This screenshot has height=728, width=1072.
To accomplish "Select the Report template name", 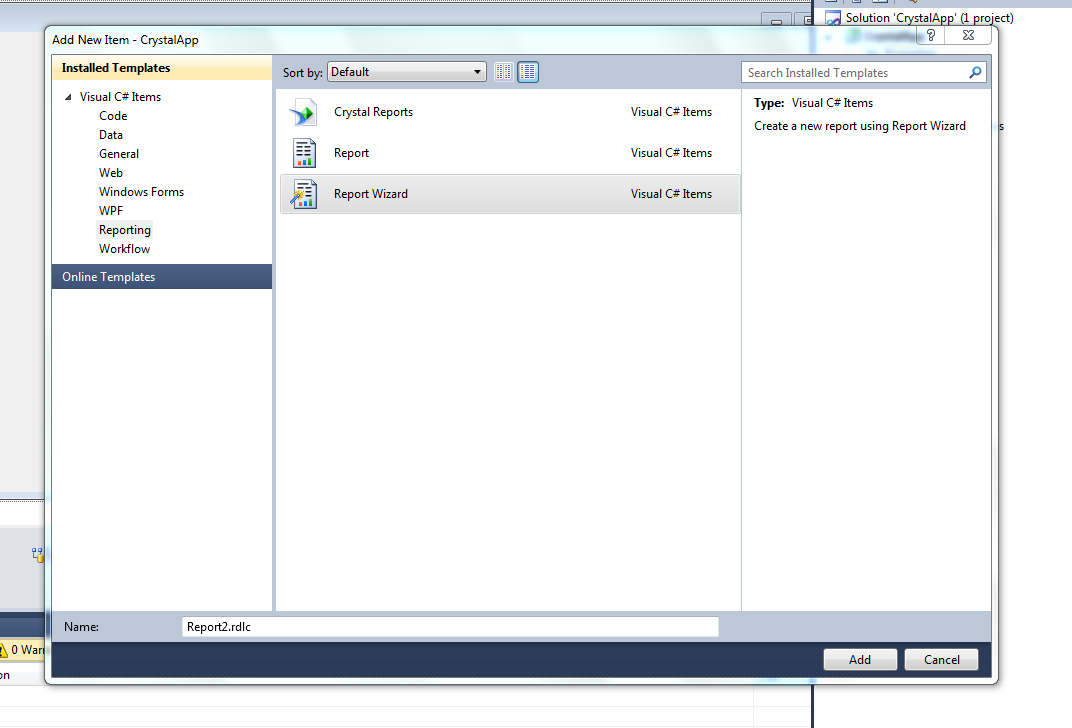I will (351, 153).
